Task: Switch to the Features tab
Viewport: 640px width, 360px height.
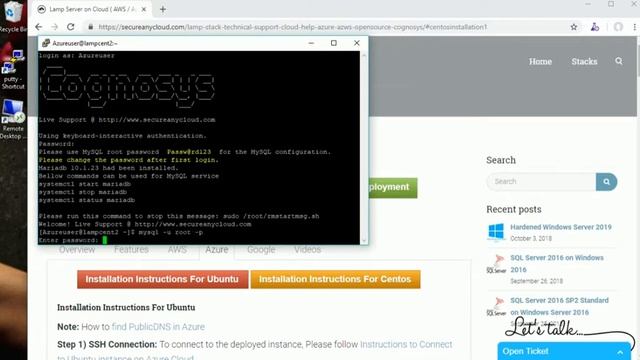Action: click(x=131, y=249)
